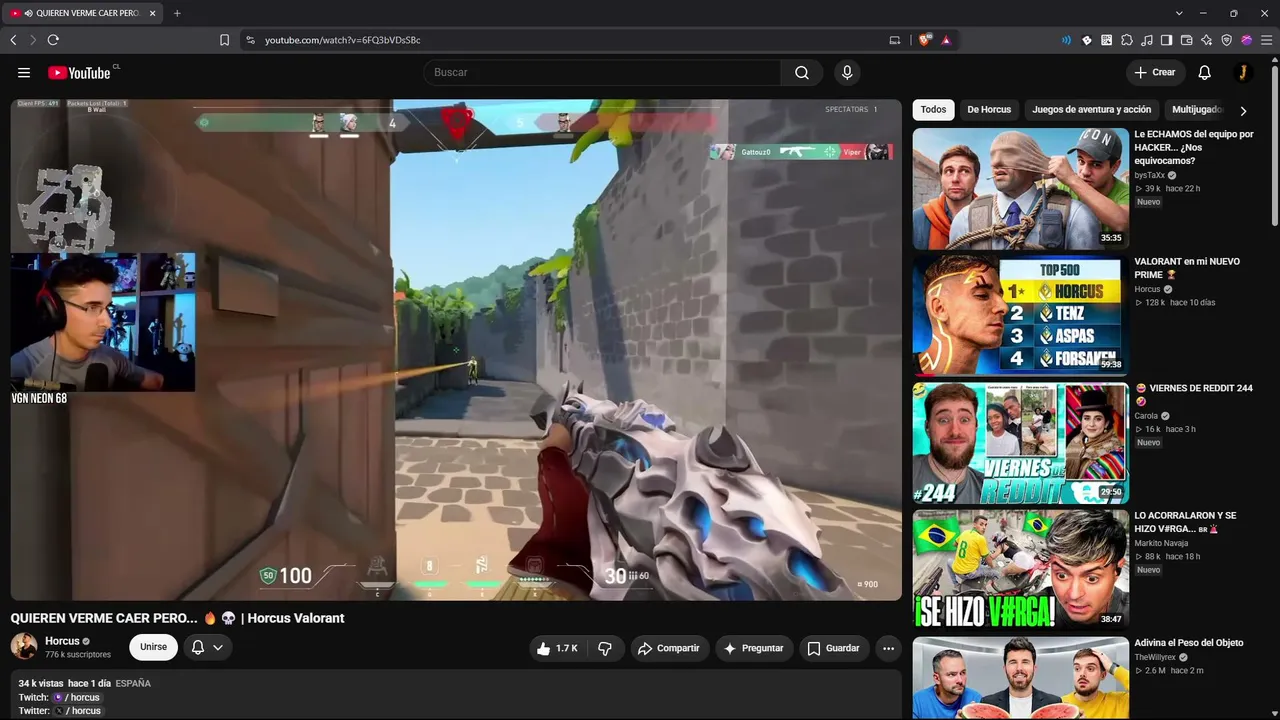The height and width of the screenshot is (720, 1280).
Task: Dislike the video with thumbs down
Action: coord(605,648)
